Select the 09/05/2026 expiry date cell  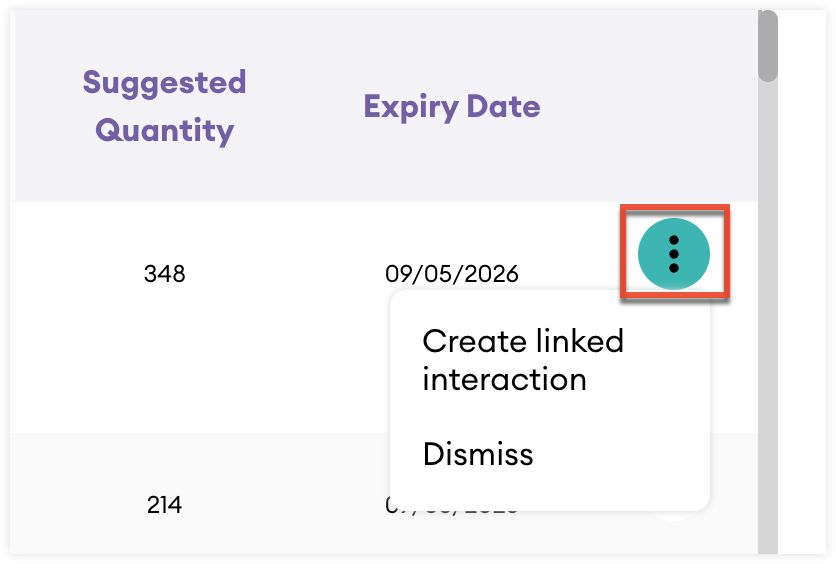451,273
